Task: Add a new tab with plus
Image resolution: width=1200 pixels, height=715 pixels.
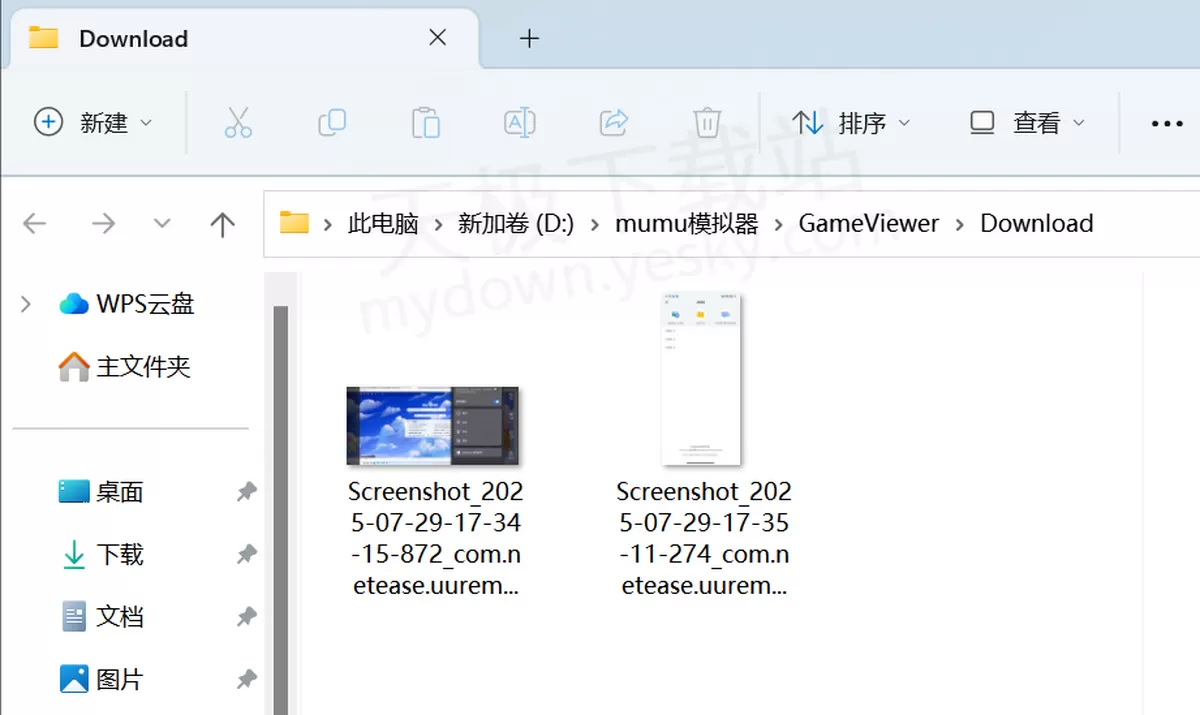Action: coord(530,38)
